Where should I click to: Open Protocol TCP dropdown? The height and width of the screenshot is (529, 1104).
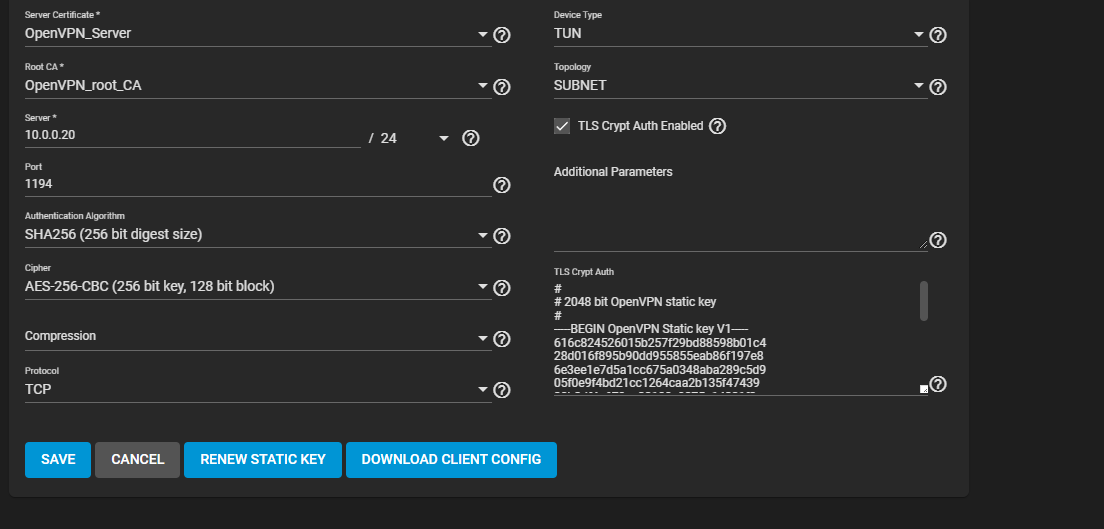[x=482, y=389]
